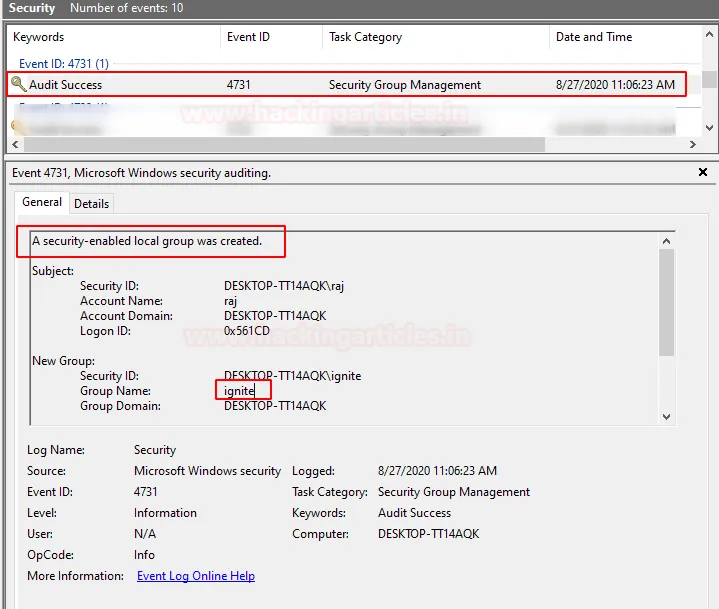Select the Security Group Management event row

tap(404, 85)
